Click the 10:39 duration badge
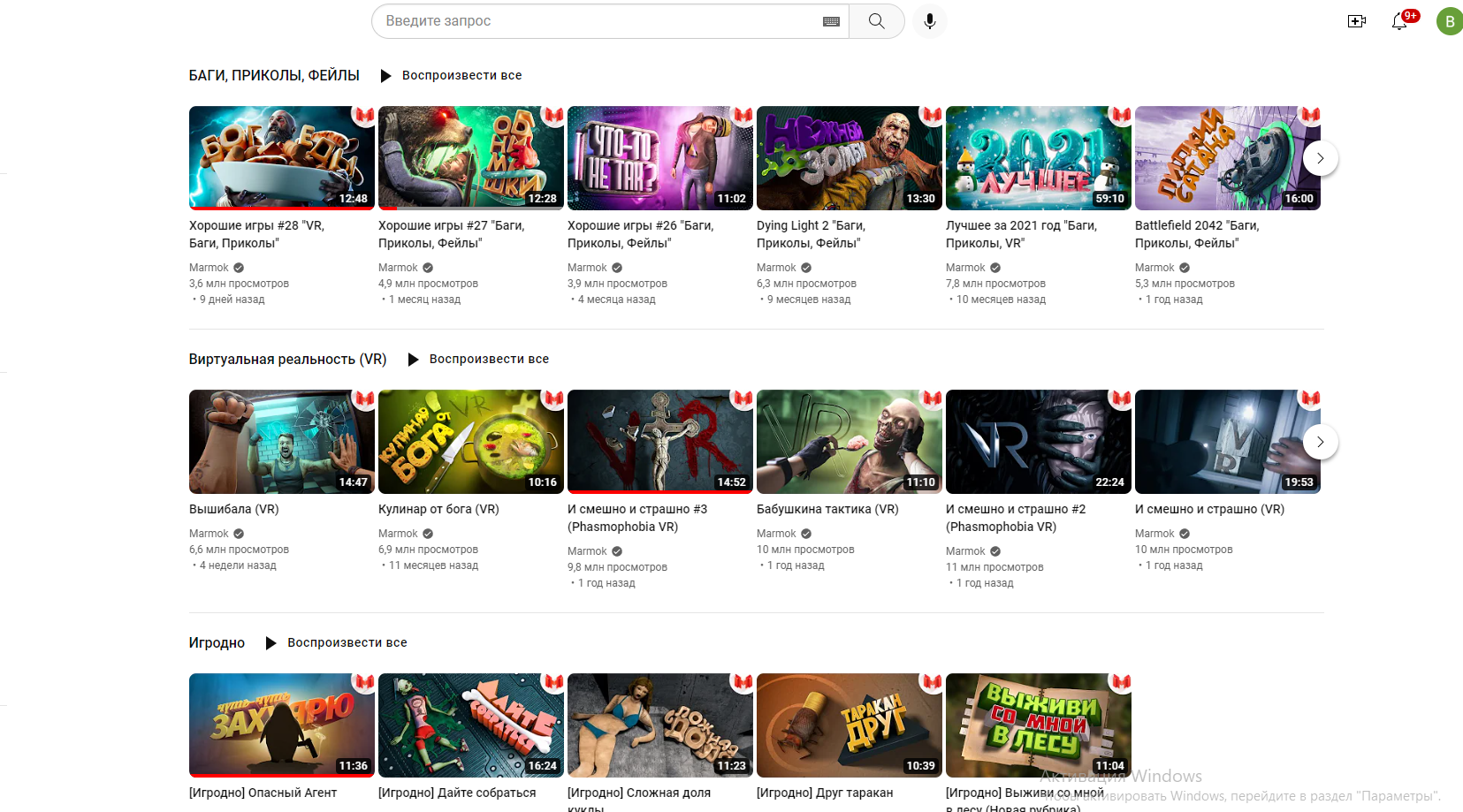Image resolution: width=1463 pixels, height=812 pixels. (921, 766)
